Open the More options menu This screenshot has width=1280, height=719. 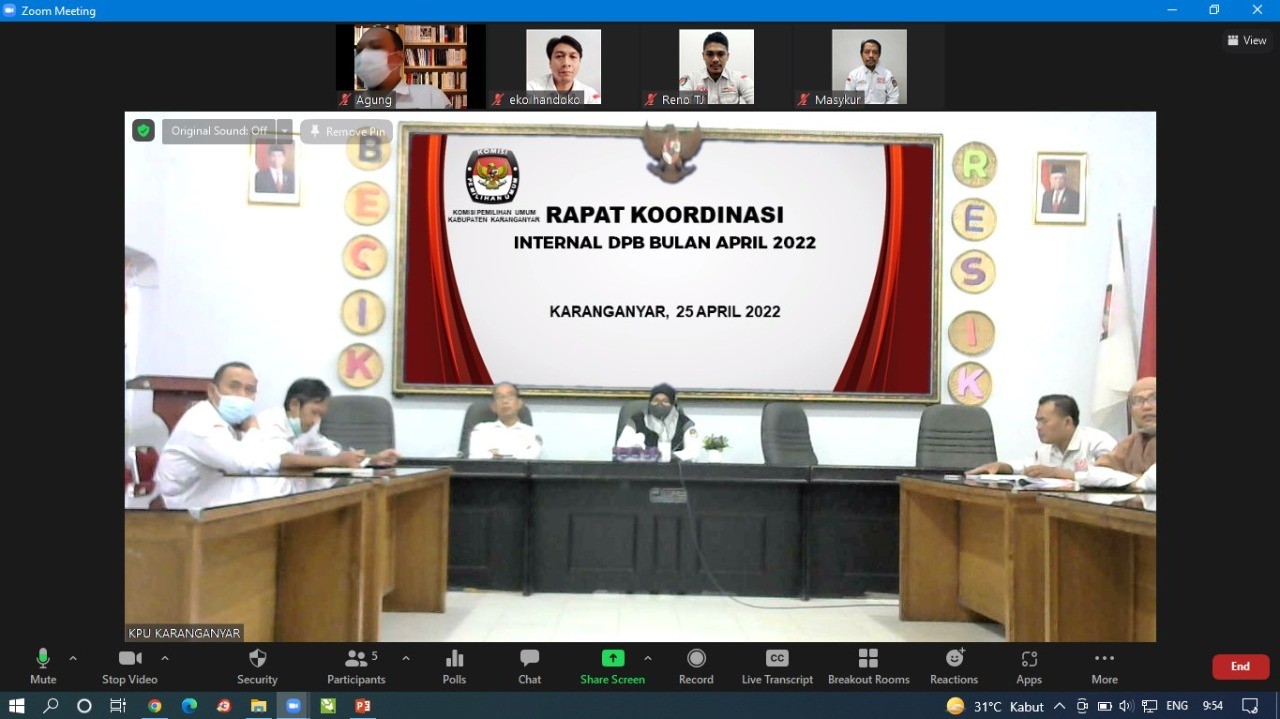pyautogui.click(x=1104, y=665)
